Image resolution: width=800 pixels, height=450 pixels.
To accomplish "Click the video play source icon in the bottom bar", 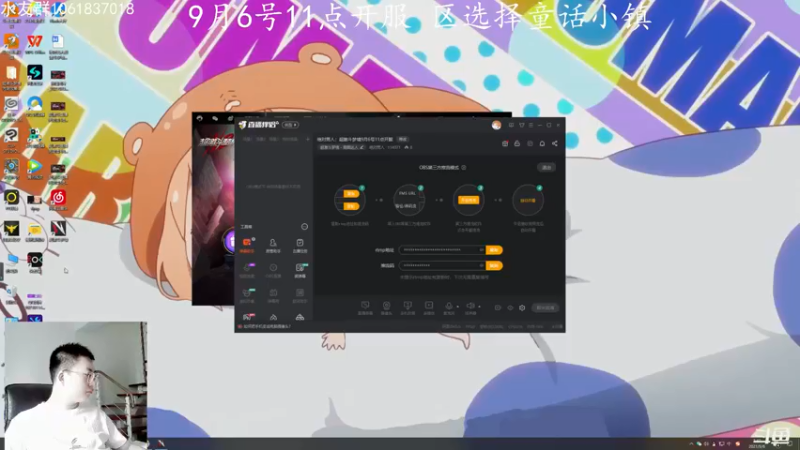I will point(429,307).
